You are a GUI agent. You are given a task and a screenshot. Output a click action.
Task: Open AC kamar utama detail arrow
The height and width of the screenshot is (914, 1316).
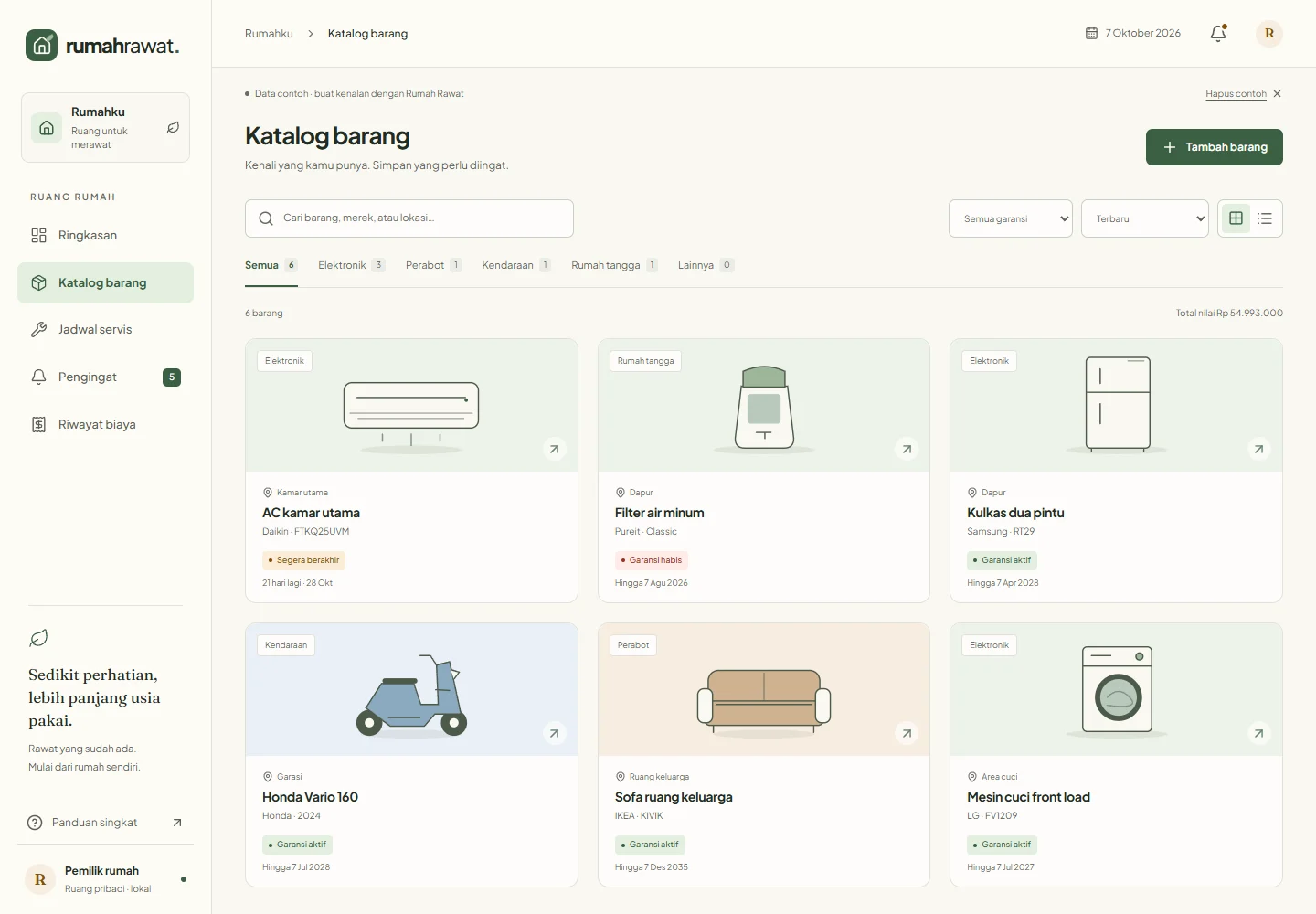click(x=554, y=449)
